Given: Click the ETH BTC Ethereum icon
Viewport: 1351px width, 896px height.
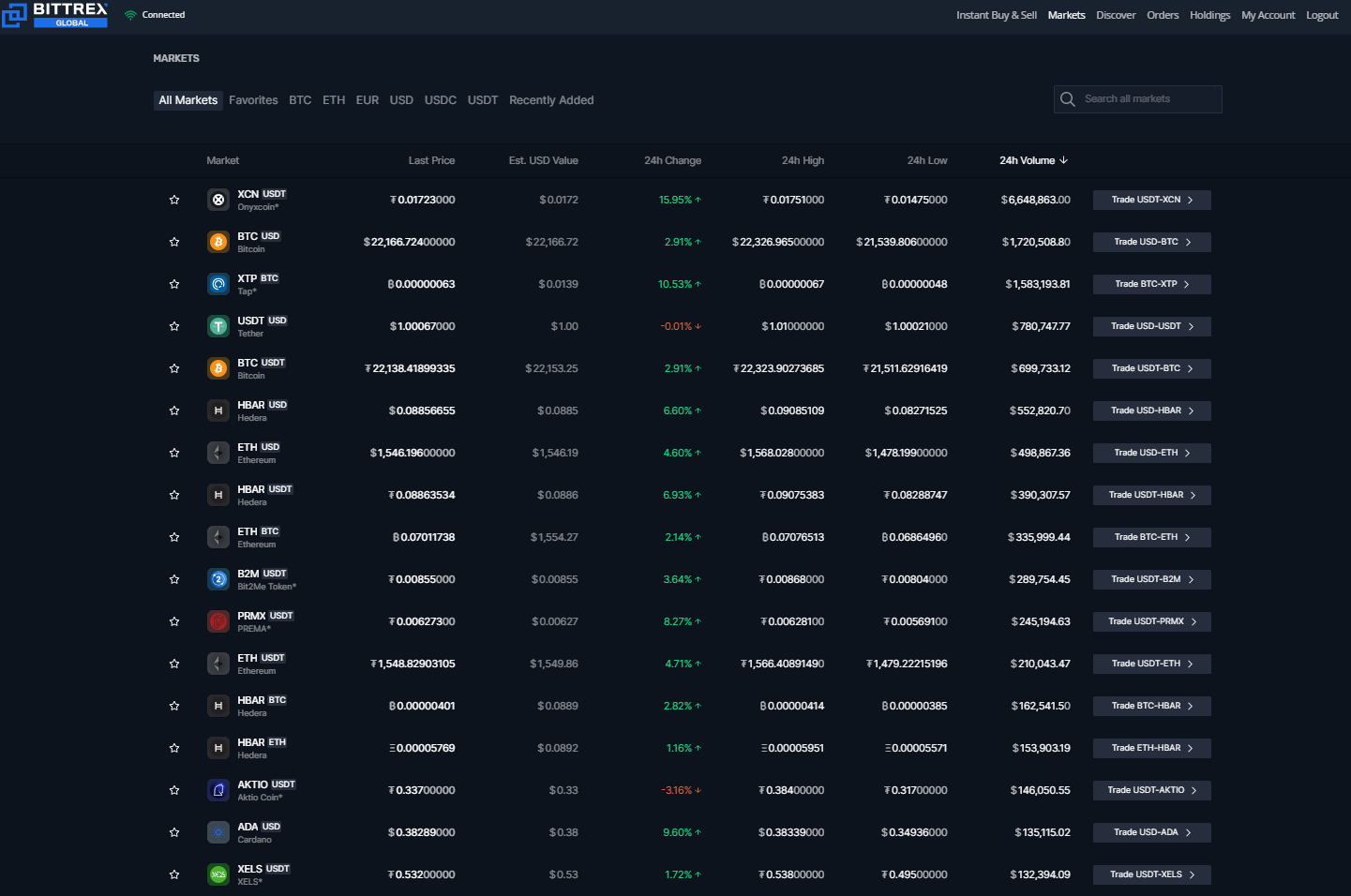Looking at the screenshot, I should [x=218, y=537].
